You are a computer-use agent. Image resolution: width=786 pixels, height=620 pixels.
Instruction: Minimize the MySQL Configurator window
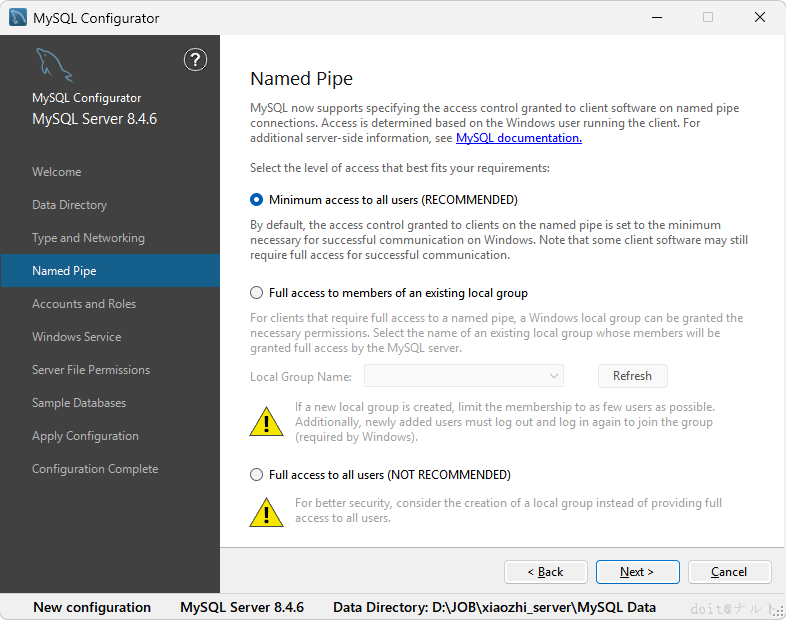657,18
